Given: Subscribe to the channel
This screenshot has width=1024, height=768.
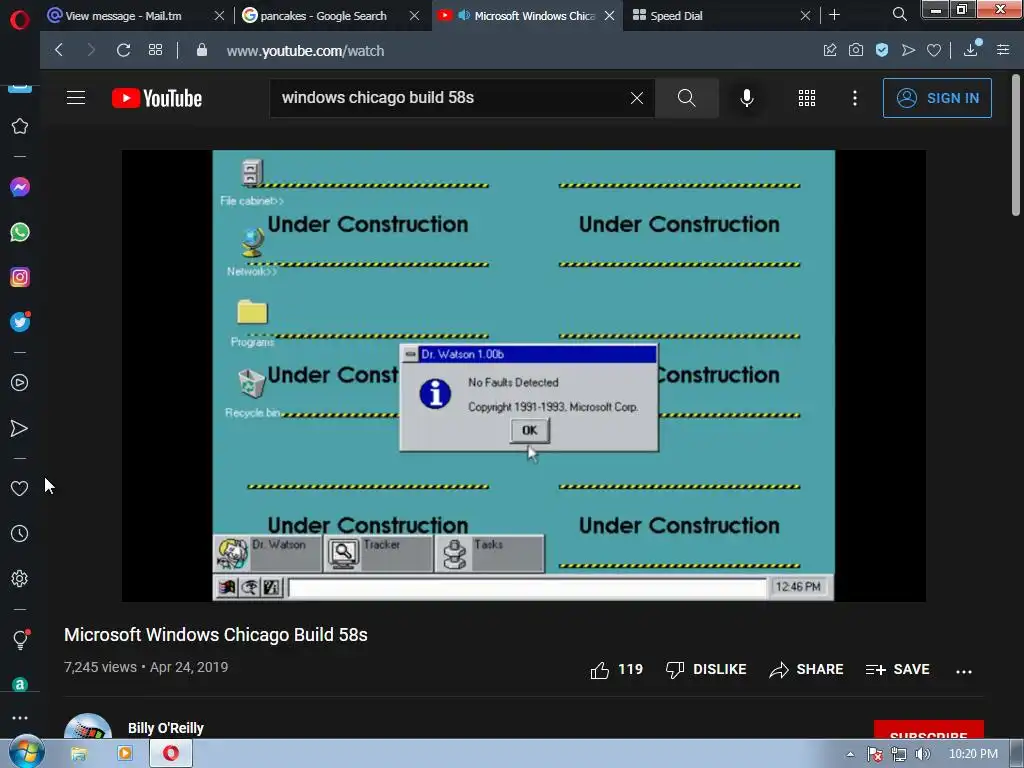Looking at the screenshot, I should coord(929,730).
